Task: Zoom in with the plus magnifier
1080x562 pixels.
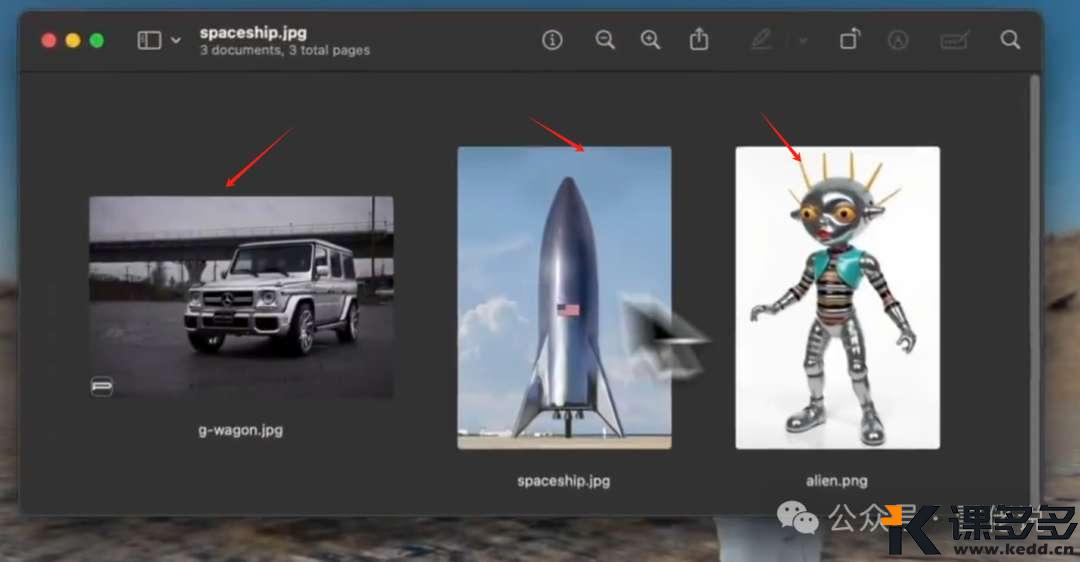Action: (x=651, y=39)
